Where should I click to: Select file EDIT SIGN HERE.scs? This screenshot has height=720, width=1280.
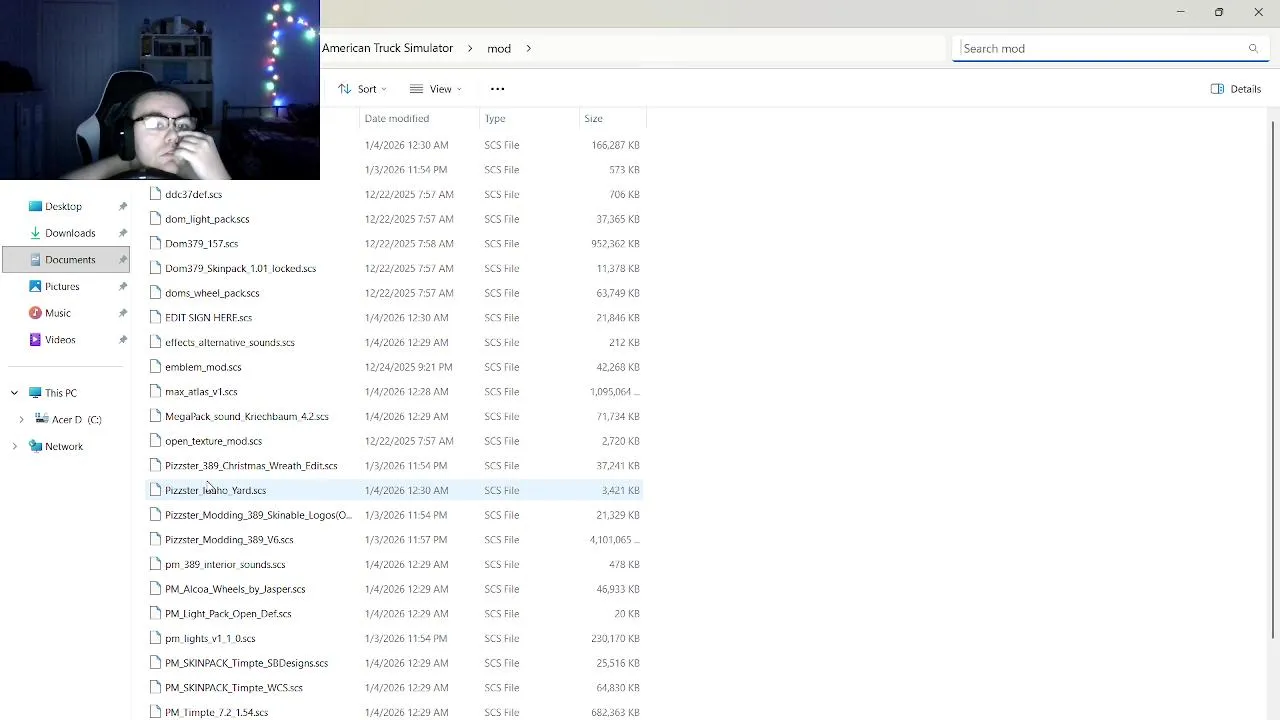208,318
